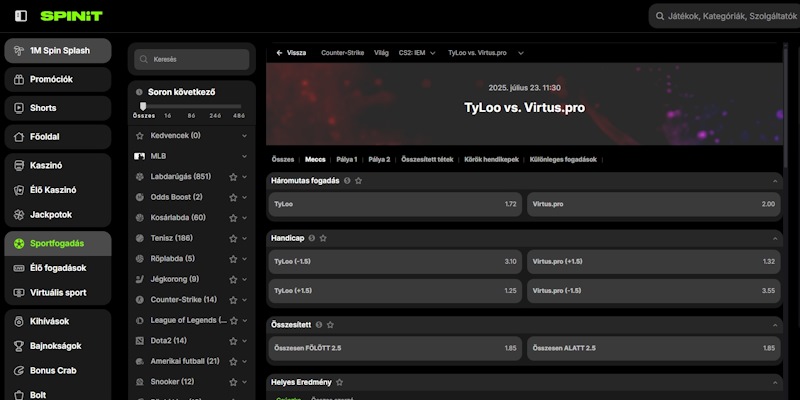
Task: Click the Keresés search field
Action: (x=192, y=59)
